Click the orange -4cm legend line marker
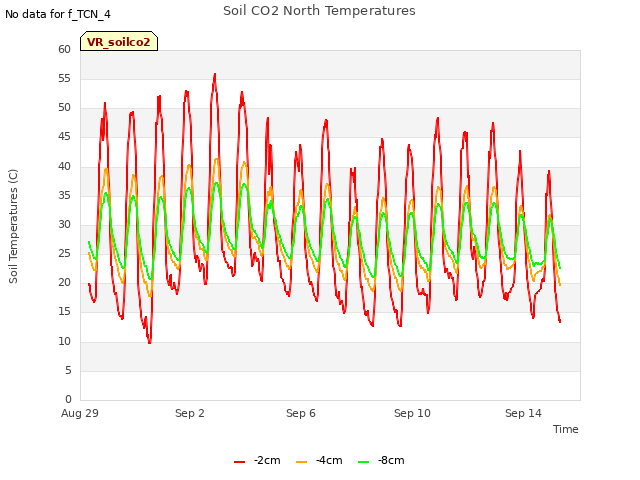640x480 pixels. click(x=301, y=462)
